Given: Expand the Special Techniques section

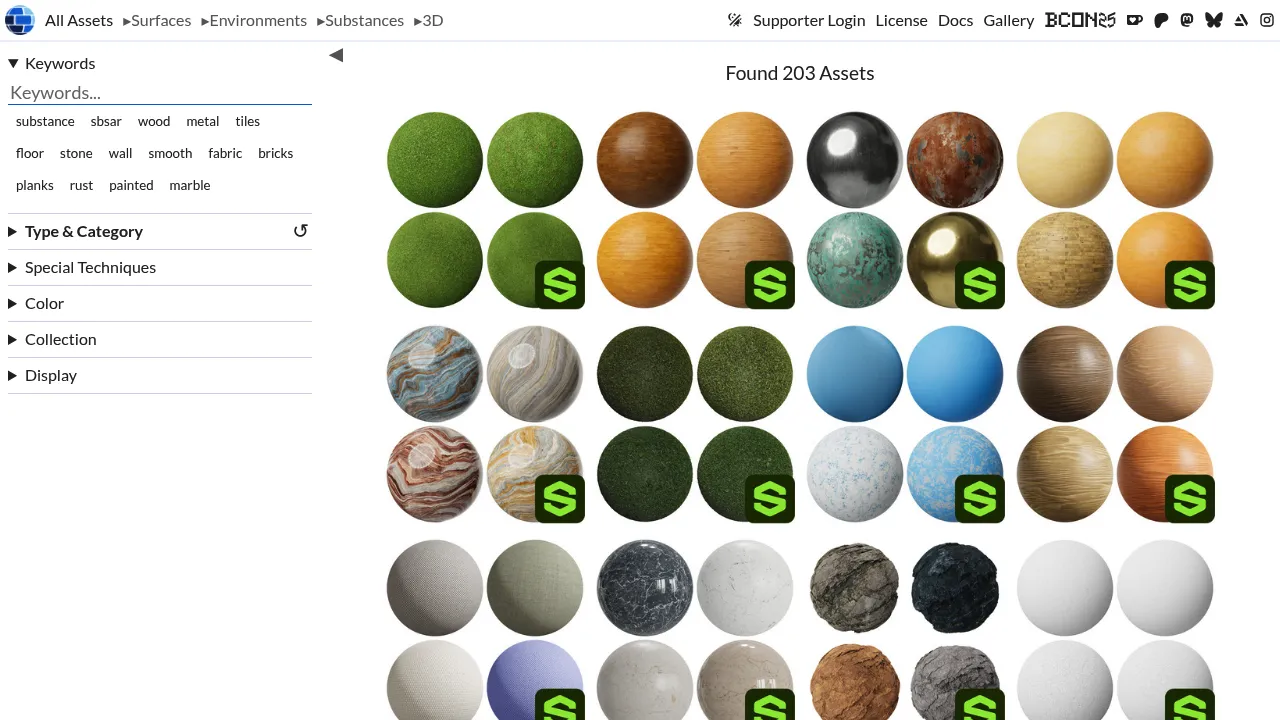Looking at the screenshot, I should [x=90, y=267].
